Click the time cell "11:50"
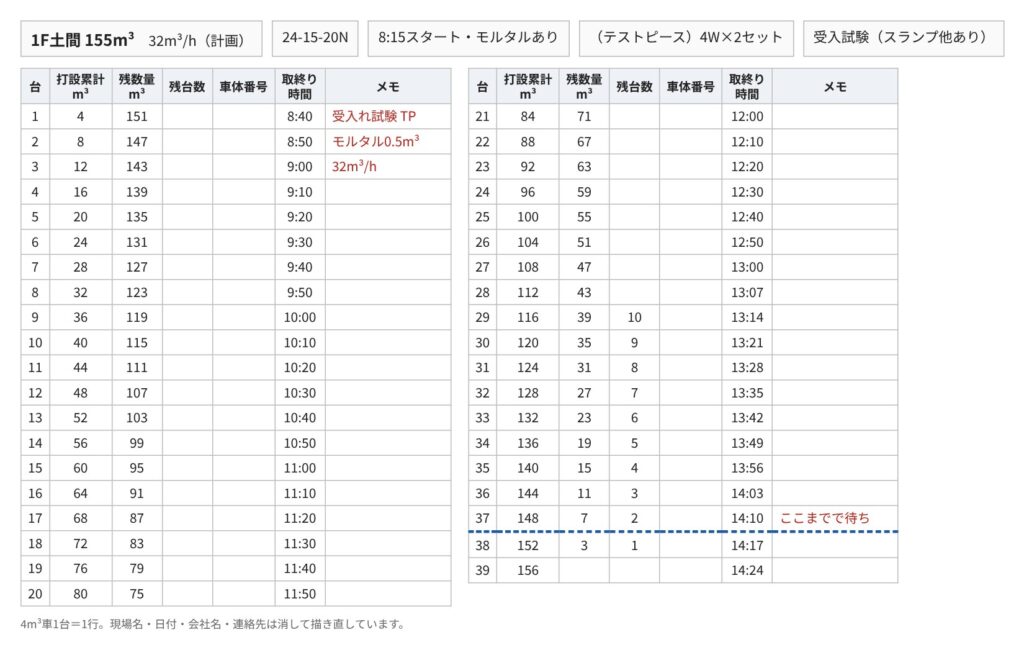Viewport: 1024px width, 653px height. click(300, 594)
